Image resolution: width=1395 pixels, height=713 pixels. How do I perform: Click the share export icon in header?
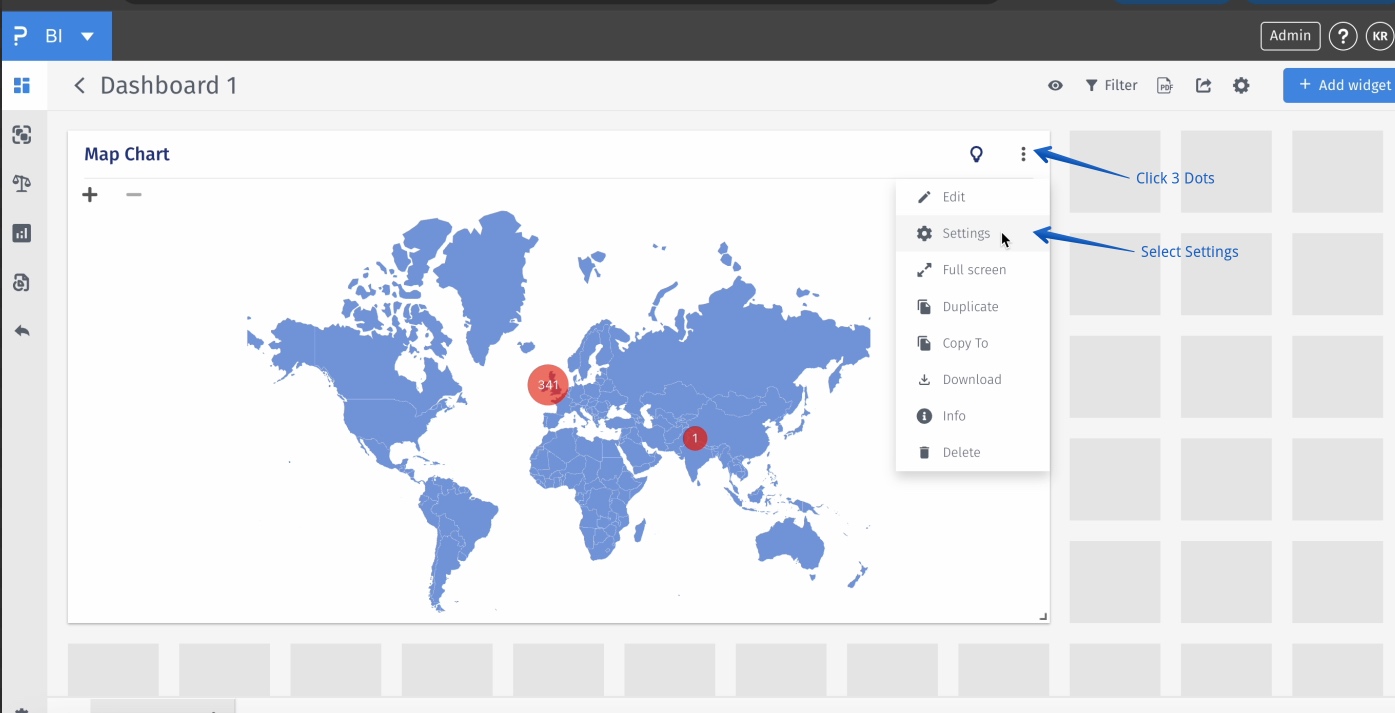click(1204, 86)
